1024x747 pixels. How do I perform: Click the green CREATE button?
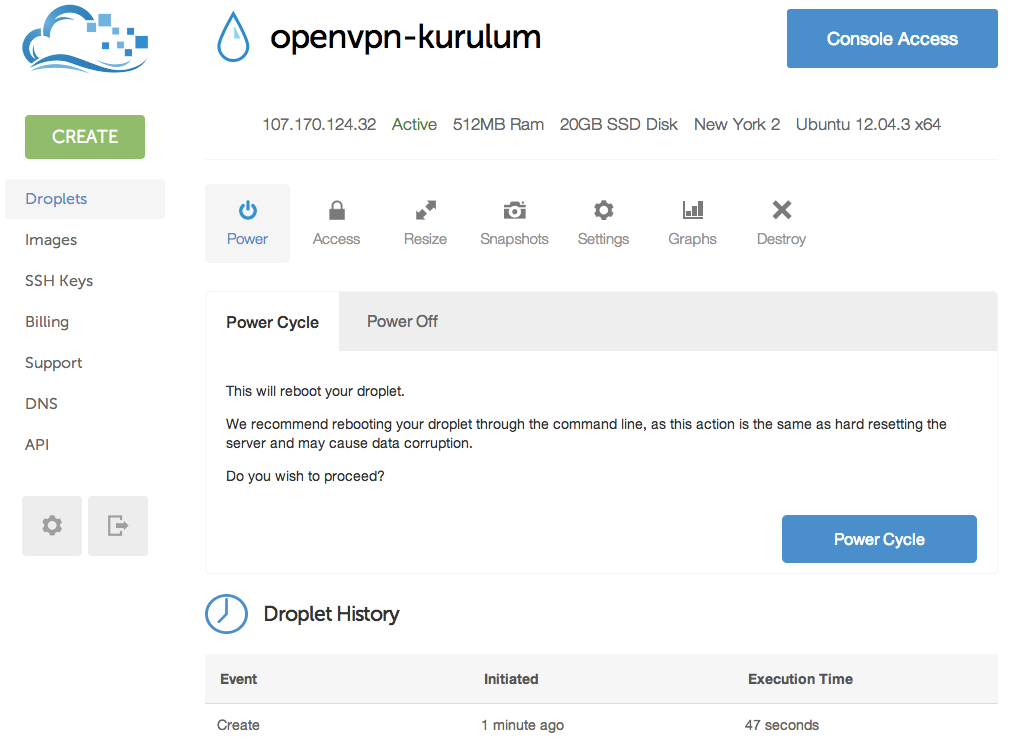pyautogui.click(x=85, y=137)
